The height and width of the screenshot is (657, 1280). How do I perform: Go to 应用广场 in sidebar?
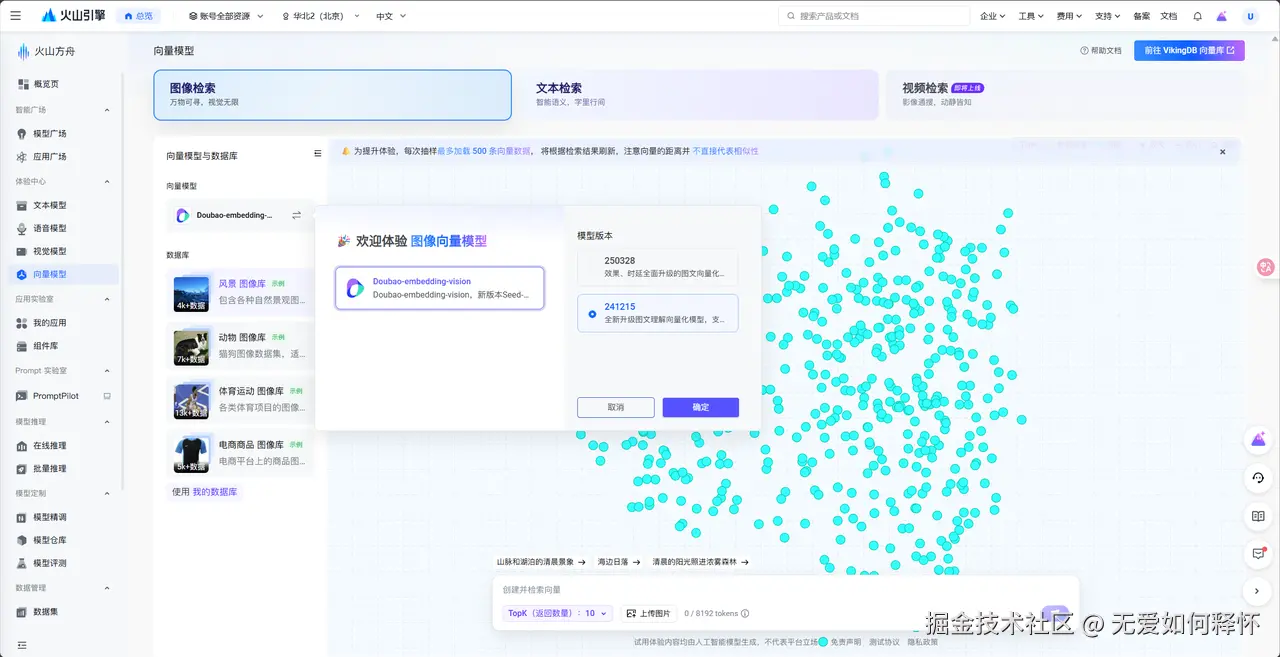[50, 157]
